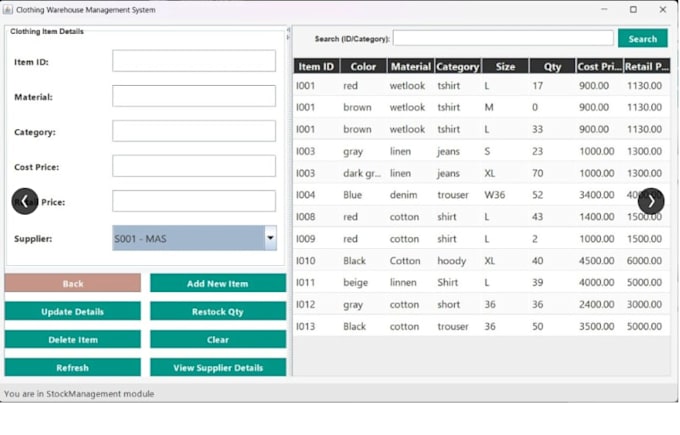Open the Supplier dropdown arrow
This screenshot has width=680, height=435.
[x=270, y=238]
